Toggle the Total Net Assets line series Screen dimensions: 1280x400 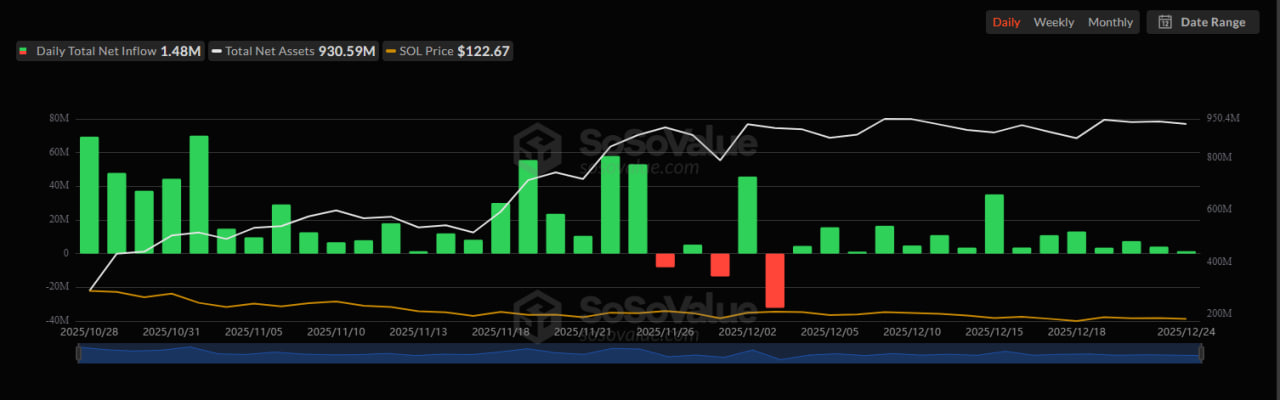pos(292,51)
